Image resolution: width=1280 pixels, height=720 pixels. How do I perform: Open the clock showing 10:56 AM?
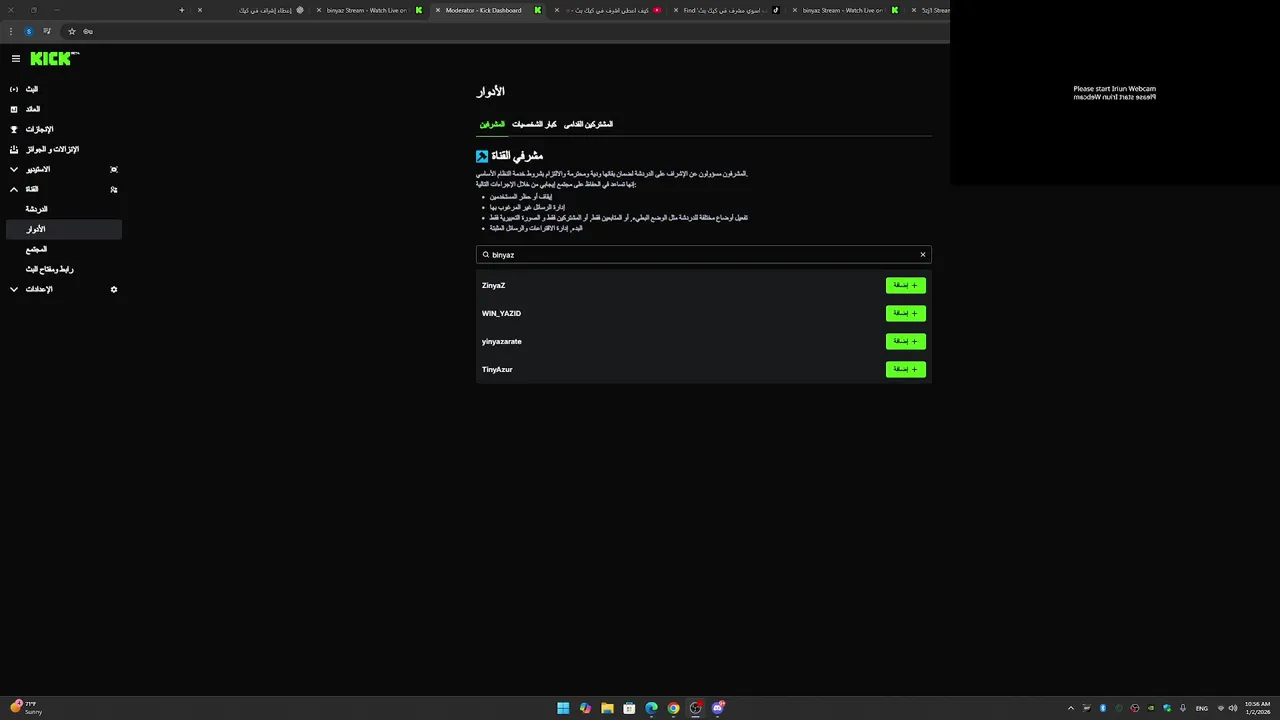tap(1257, 708)
